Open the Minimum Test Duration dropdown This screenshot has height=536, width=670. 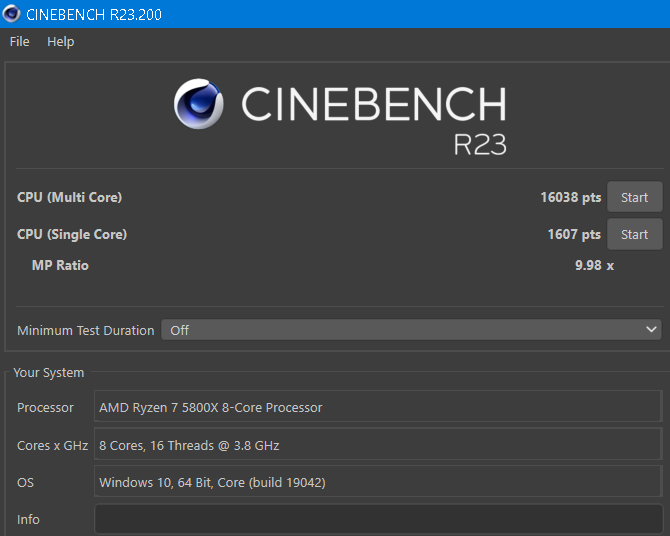coord(411,330)
